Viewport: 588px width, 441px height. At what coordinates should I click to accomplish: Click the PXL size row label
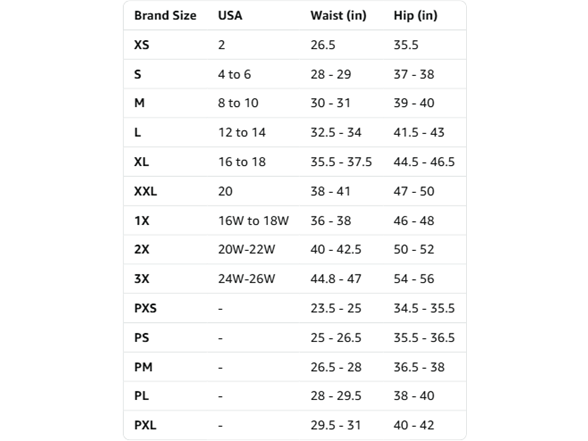146,425
